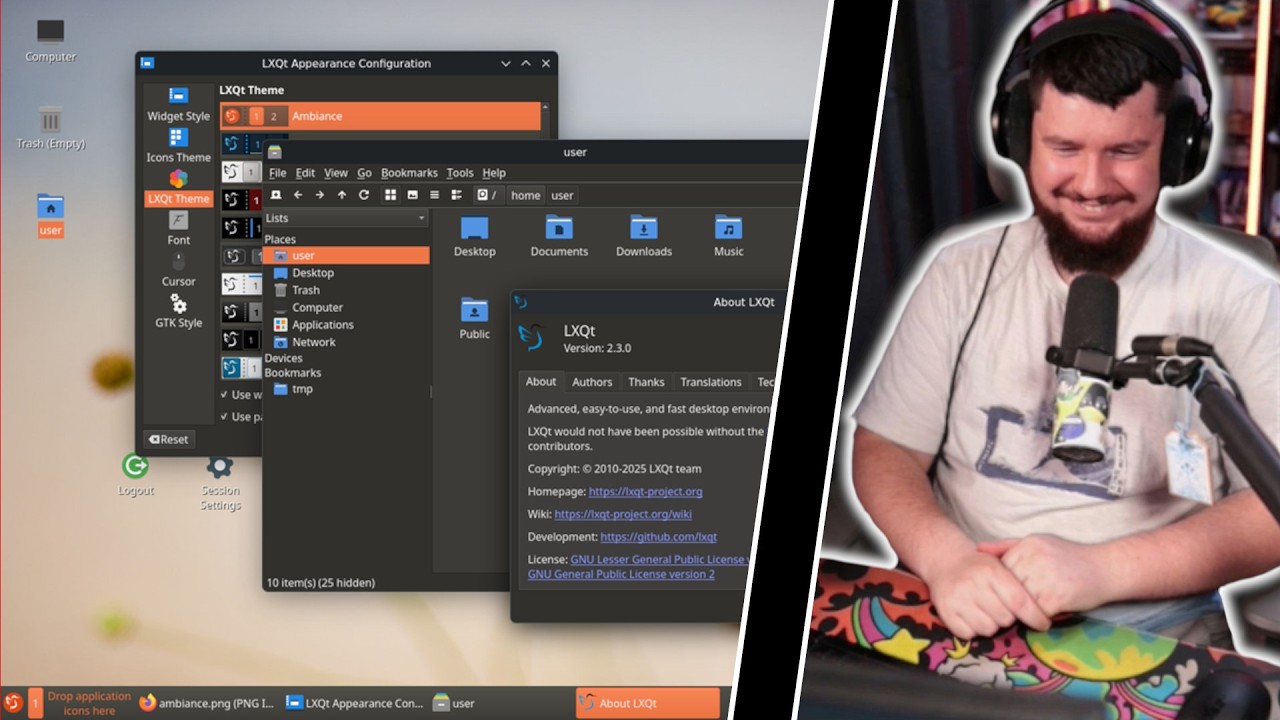Click the Reset button

(168, 439)
